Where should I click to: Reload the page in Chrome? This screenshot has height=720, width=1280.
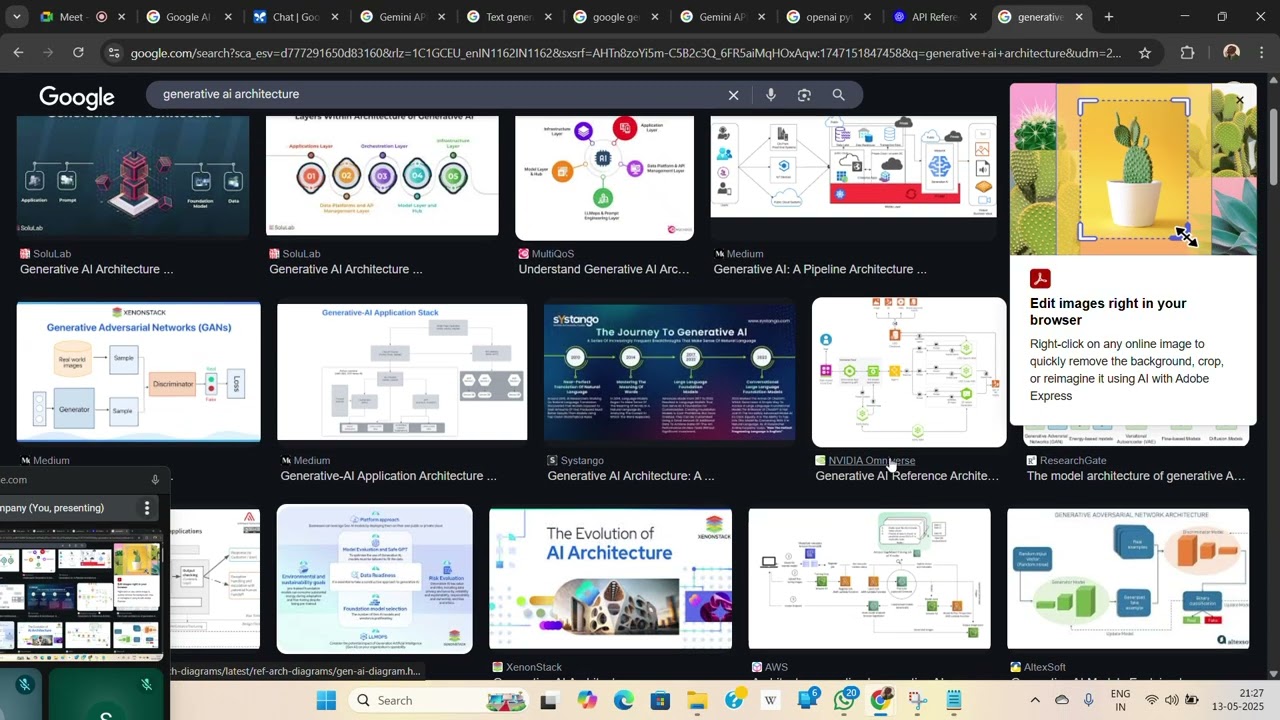[x=78, y=53]
